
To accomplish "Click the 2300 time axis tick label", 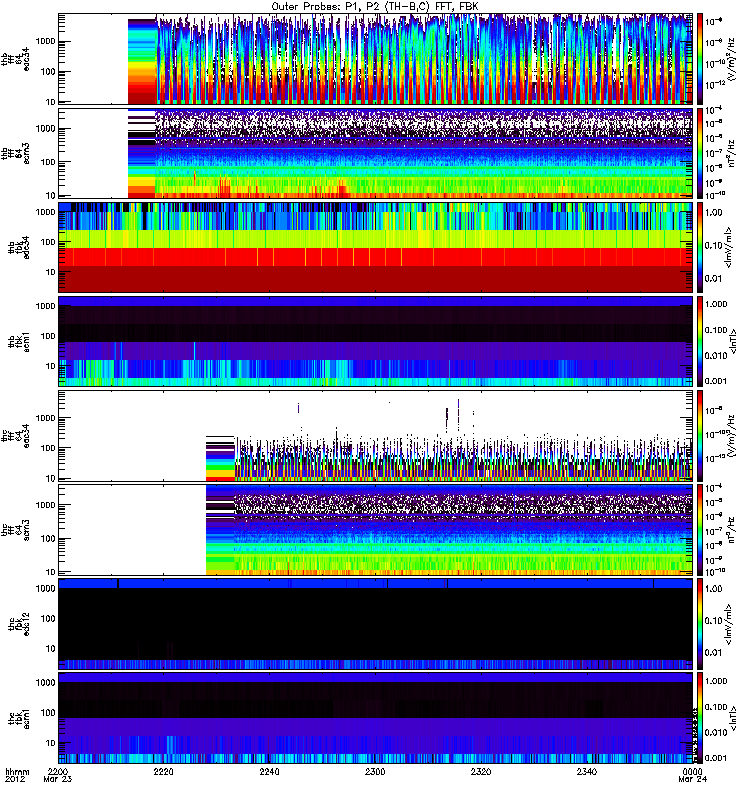I will pos(375,773).
